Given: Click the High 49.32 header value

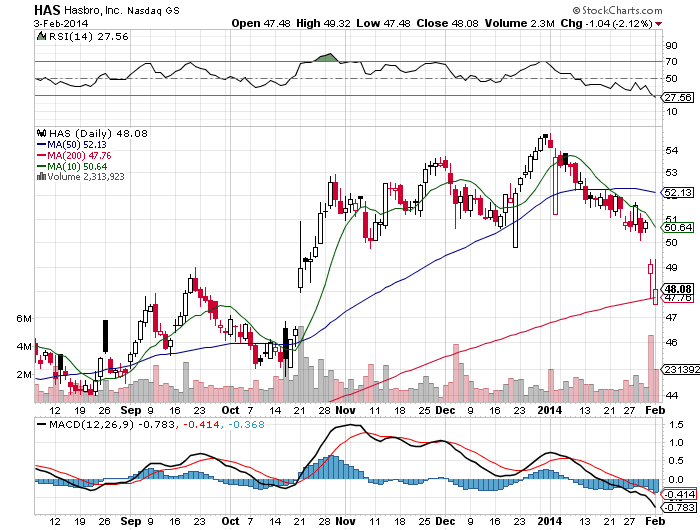Looking at the screenshot, I should [x=323, y=23].
